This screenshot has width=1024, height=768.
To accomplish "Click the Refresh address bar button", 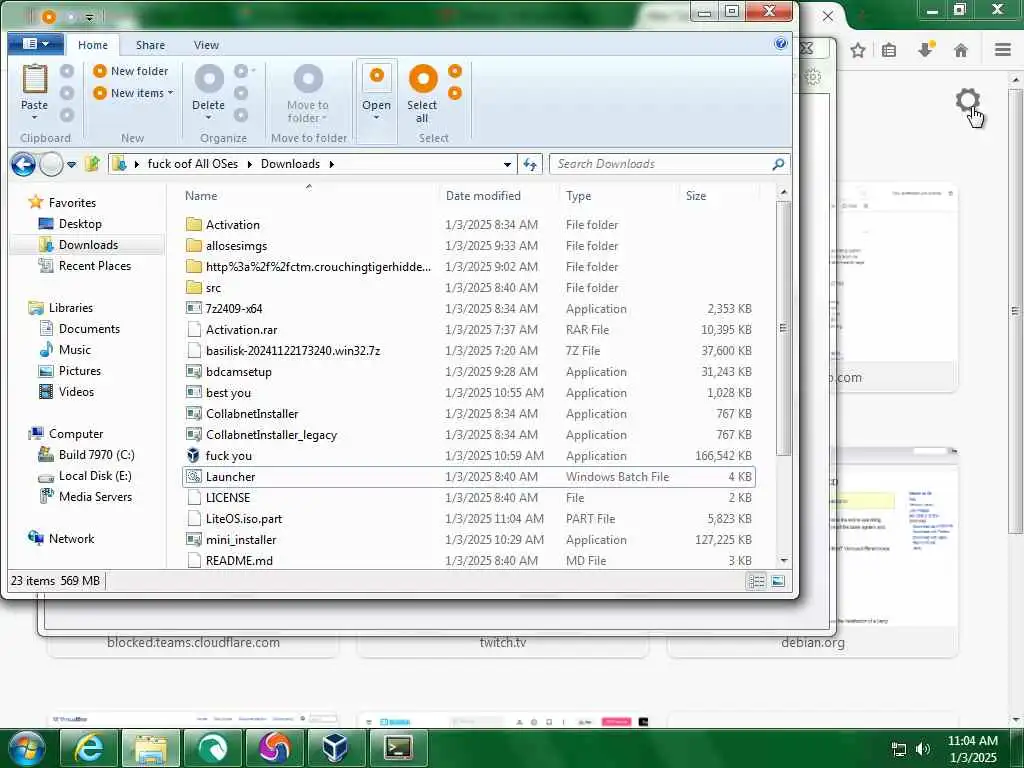I will pos(530,164).
